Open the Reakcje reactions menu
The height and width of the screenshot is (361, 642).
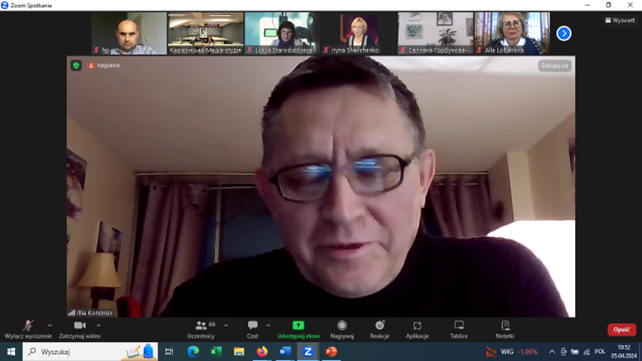pyautogui.click(x=380, y=329)
